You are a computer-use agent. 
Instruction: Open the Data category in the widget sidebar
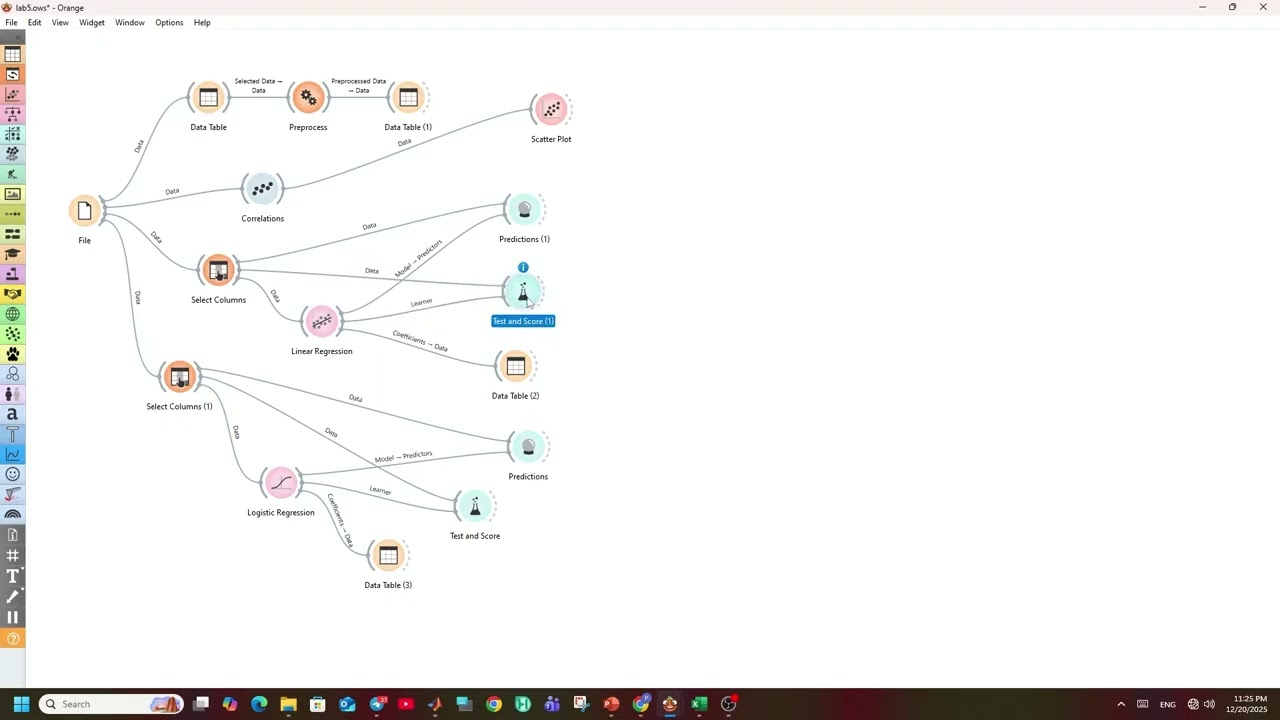13,55
